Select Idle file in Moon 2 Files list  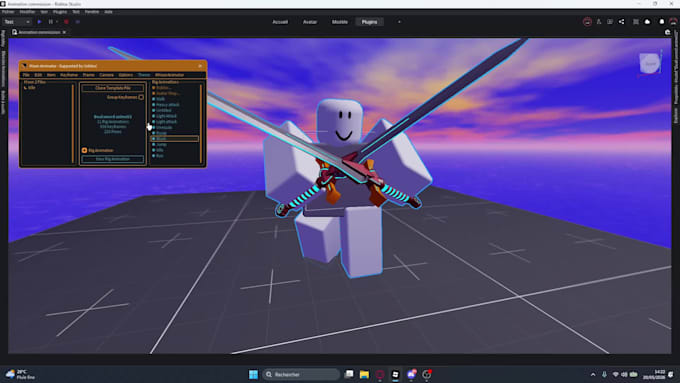[31, 88]
